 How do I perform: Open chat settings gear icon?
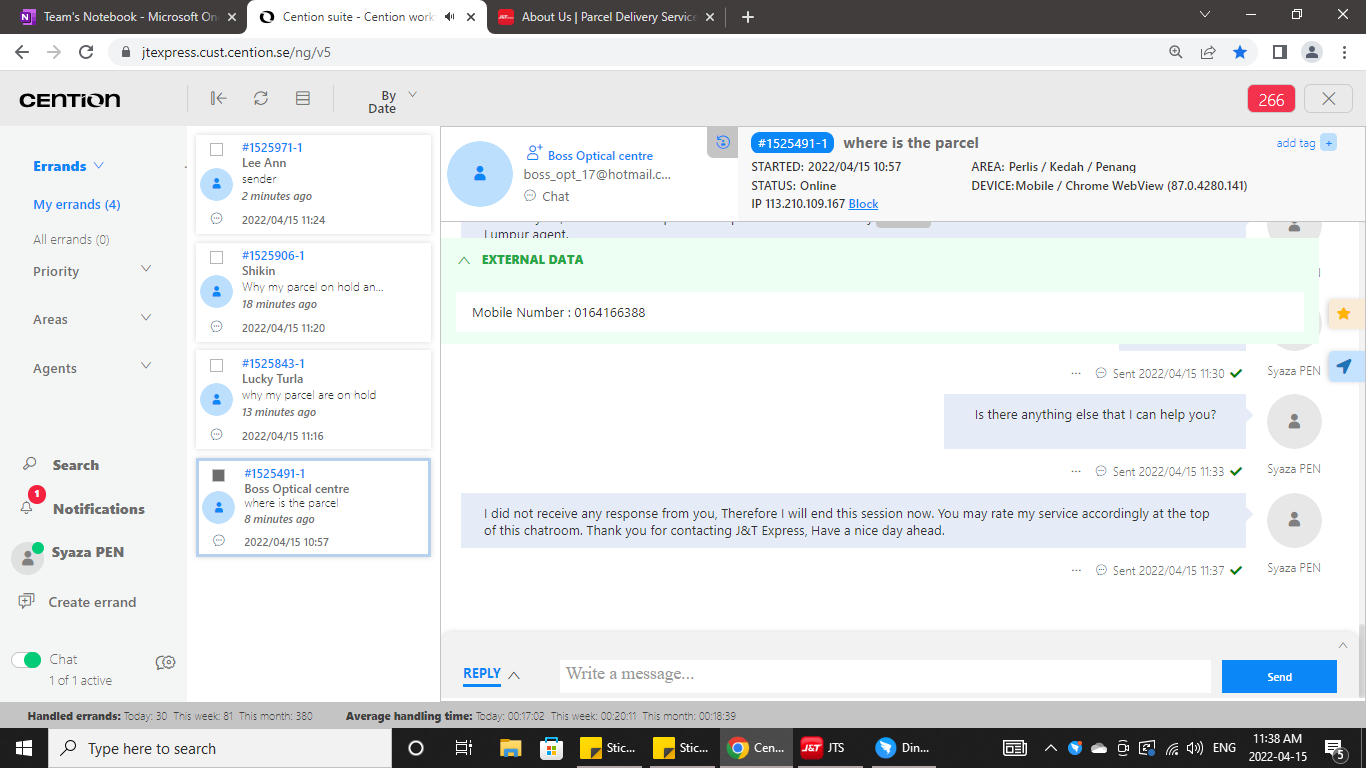coord(166,662)
